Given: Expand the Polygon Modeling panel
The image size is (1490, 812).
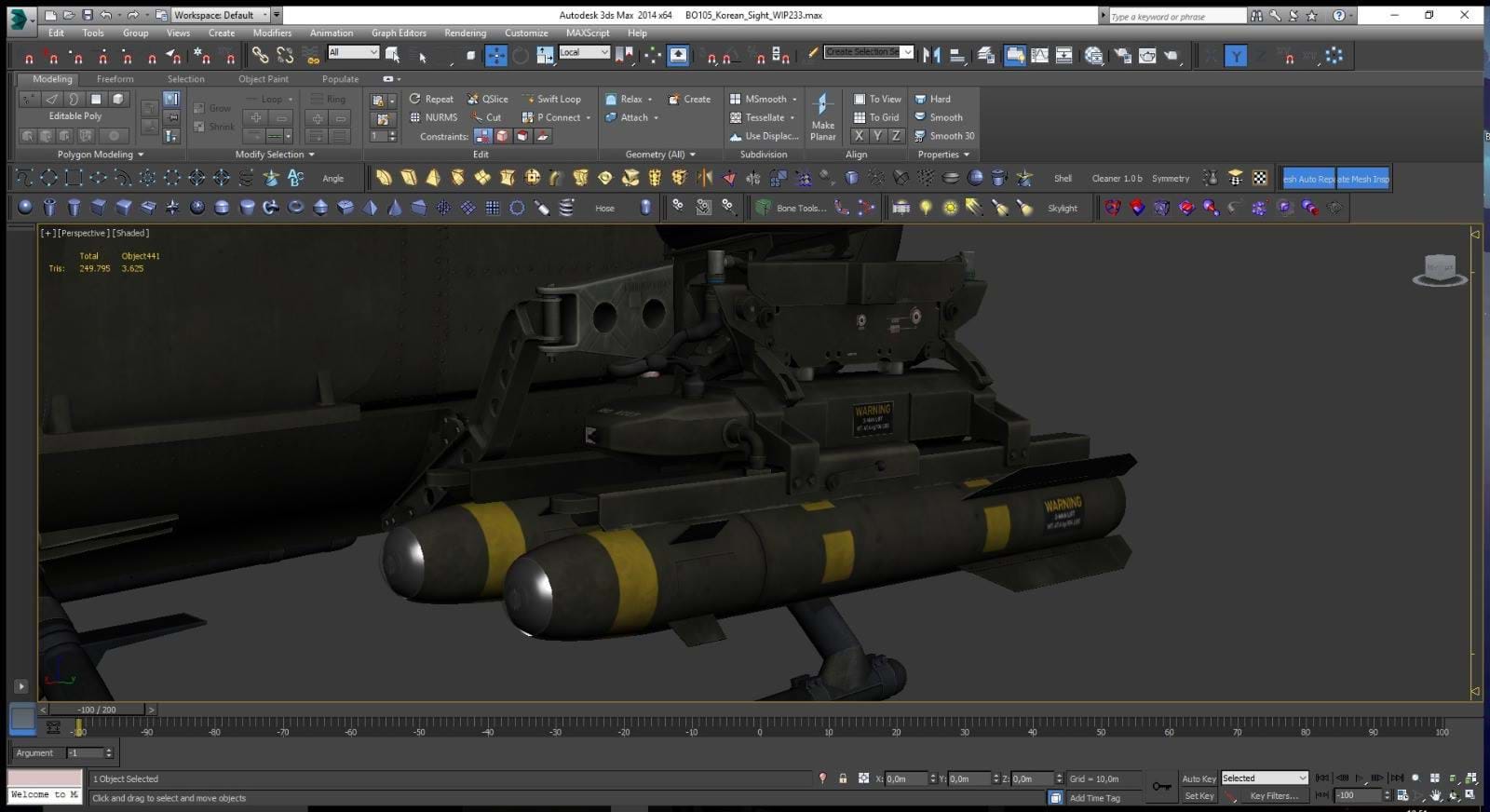Looking at the screenshot, I should tap(101, 155).
